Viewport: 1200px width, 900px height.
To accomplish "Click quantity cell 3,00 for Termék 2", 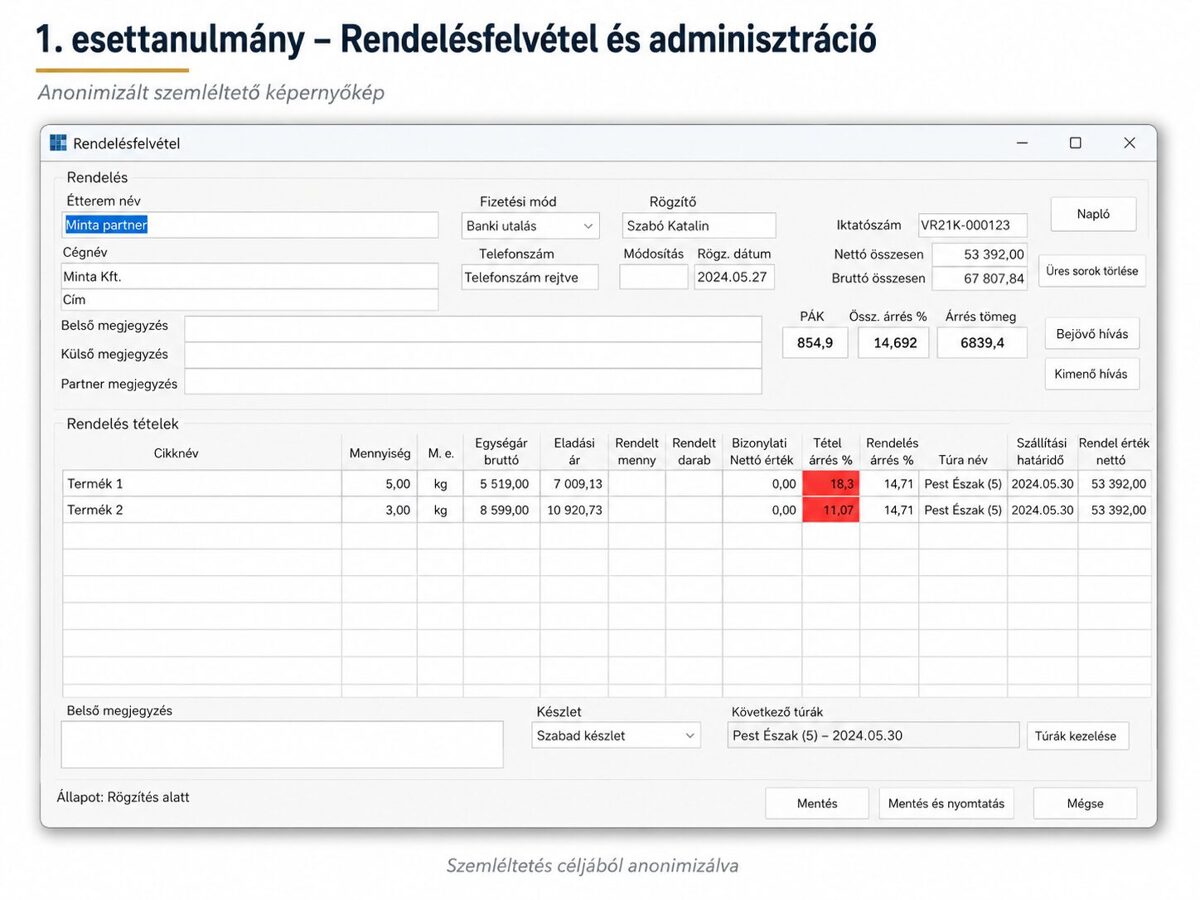I will pos(379,510).
